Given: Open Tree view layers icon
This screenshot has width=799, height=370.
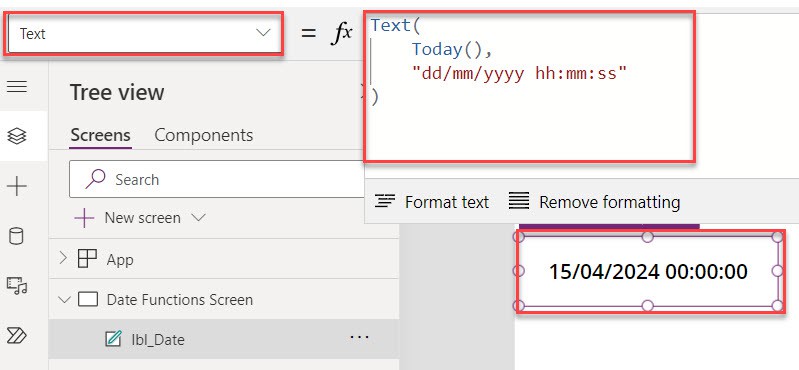Looking at the screenshot, I should pos(17,136).
